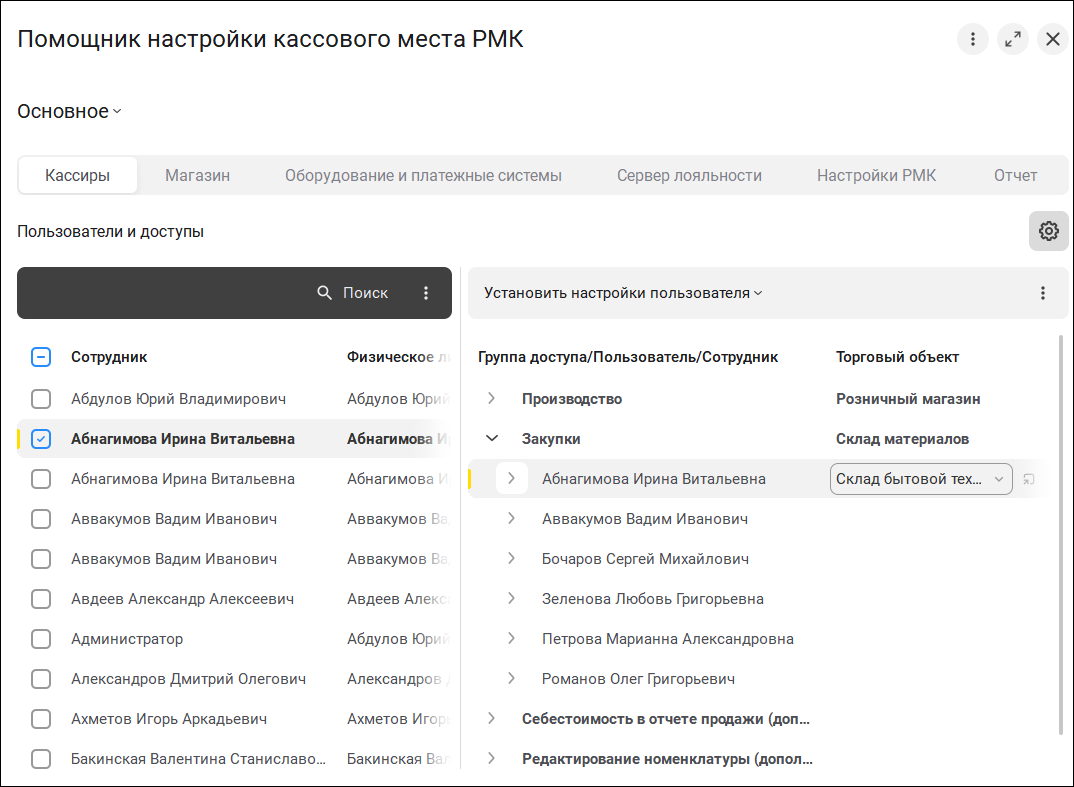Open three-dot menu beside search field
Screen dimensions: 1074x787
click(x=426, y=293)
